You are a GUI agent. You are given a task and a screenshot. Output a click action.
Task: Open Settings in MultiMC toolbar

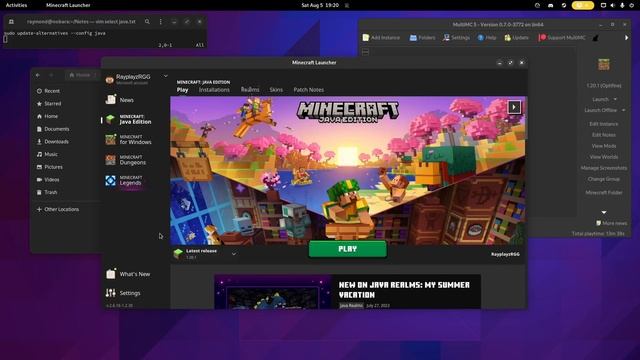click(x=456, y=38)
